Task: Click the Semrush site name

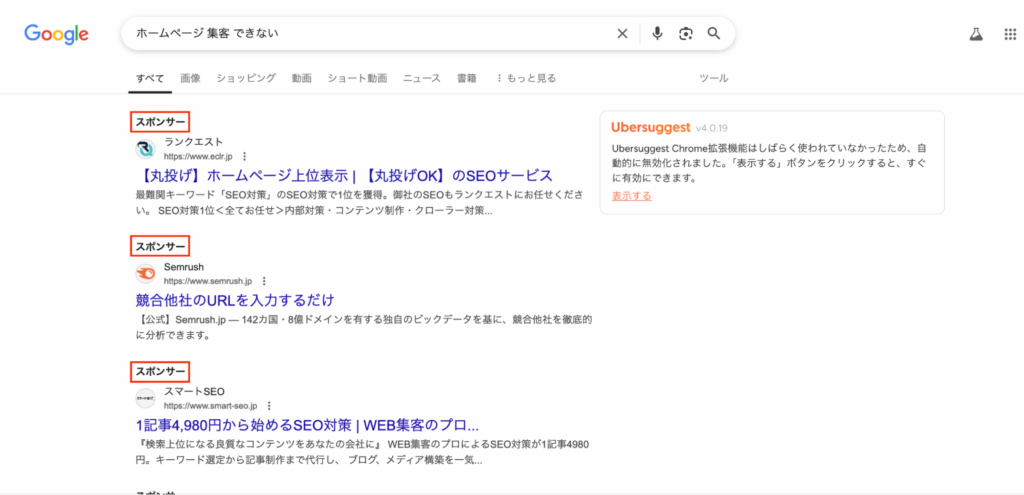Action: tap(184, 266)
